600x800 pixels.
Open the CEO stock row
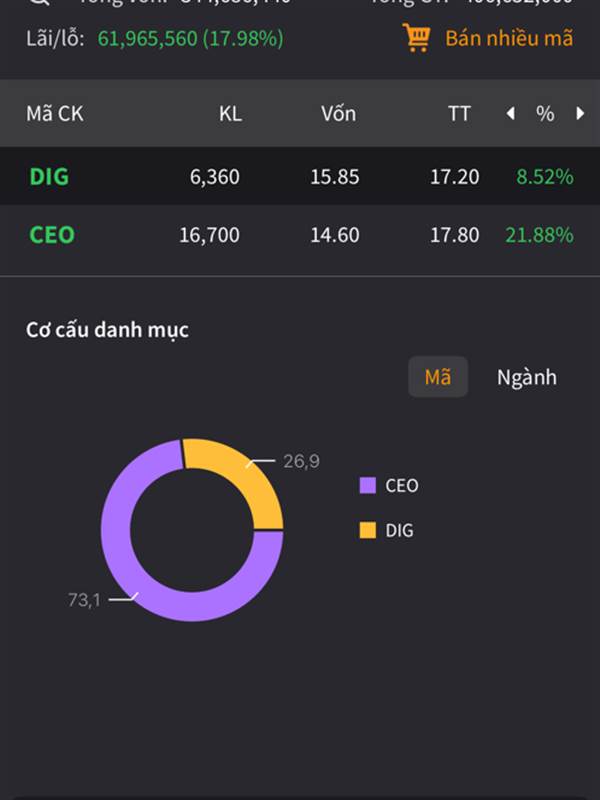coord(52,235)
